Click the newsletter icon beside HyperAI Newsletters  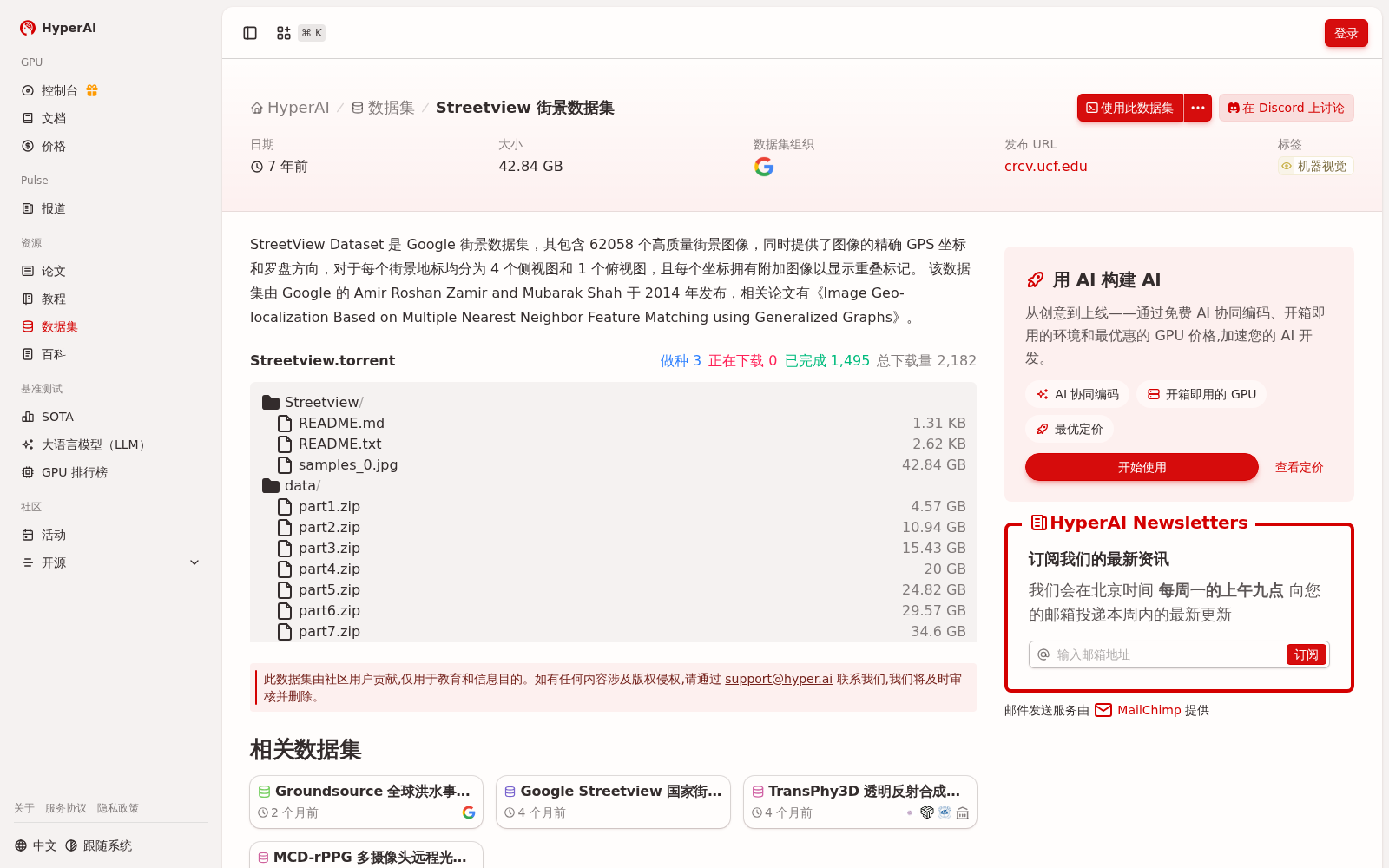pos(1038,523)
